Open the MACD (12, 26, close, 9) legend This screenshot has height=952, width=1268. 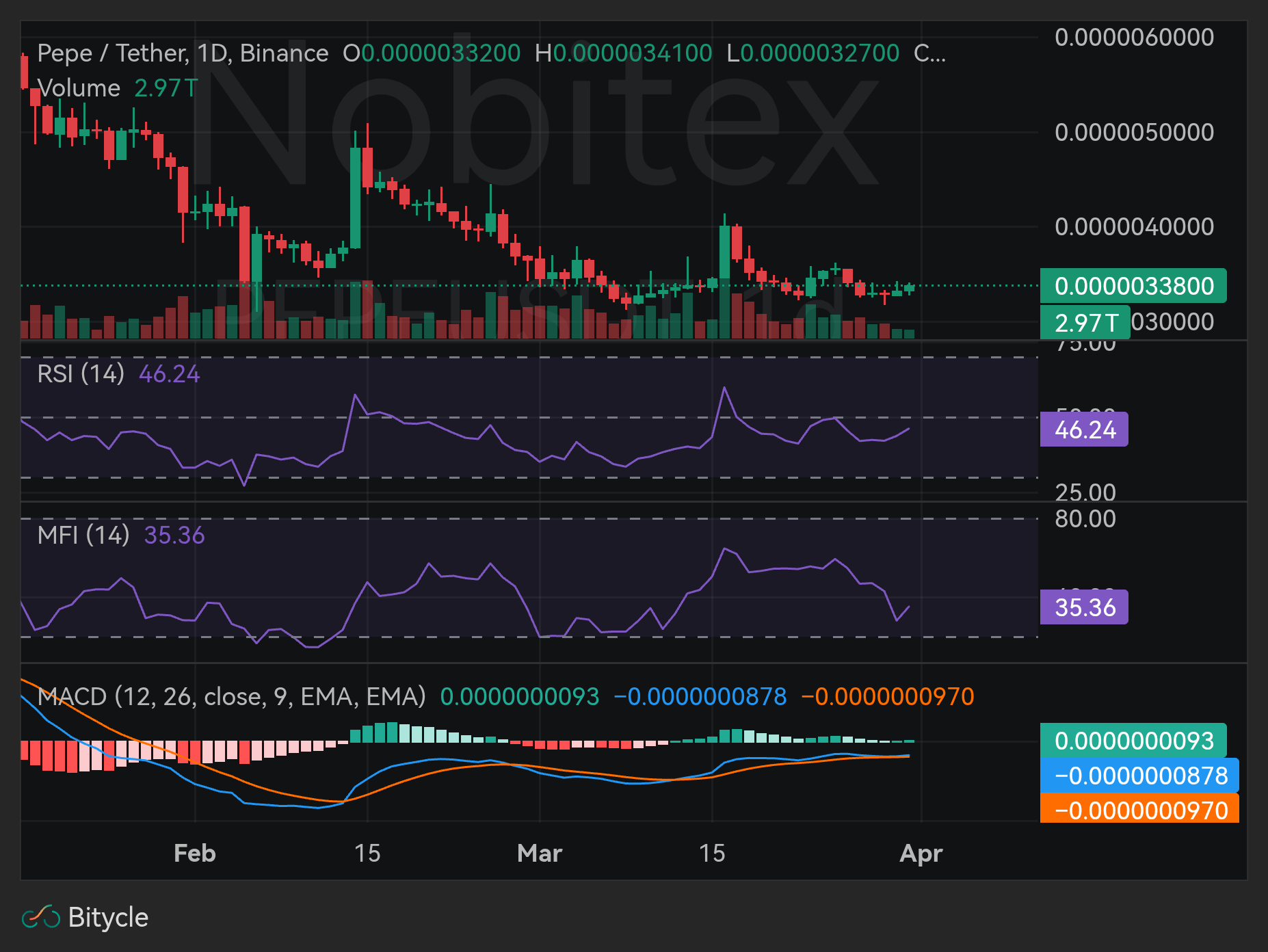coord(231,696)
